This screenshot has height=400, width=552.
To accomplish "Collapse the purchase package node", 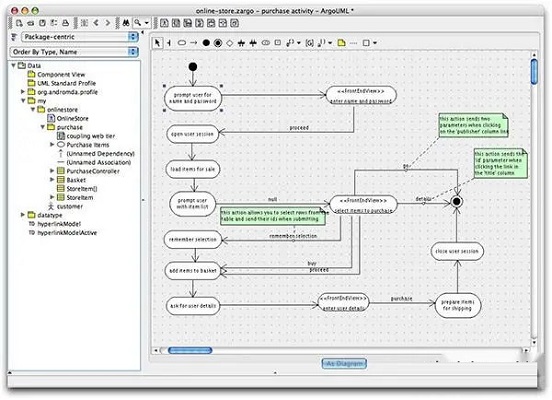I will pos(43,127).
